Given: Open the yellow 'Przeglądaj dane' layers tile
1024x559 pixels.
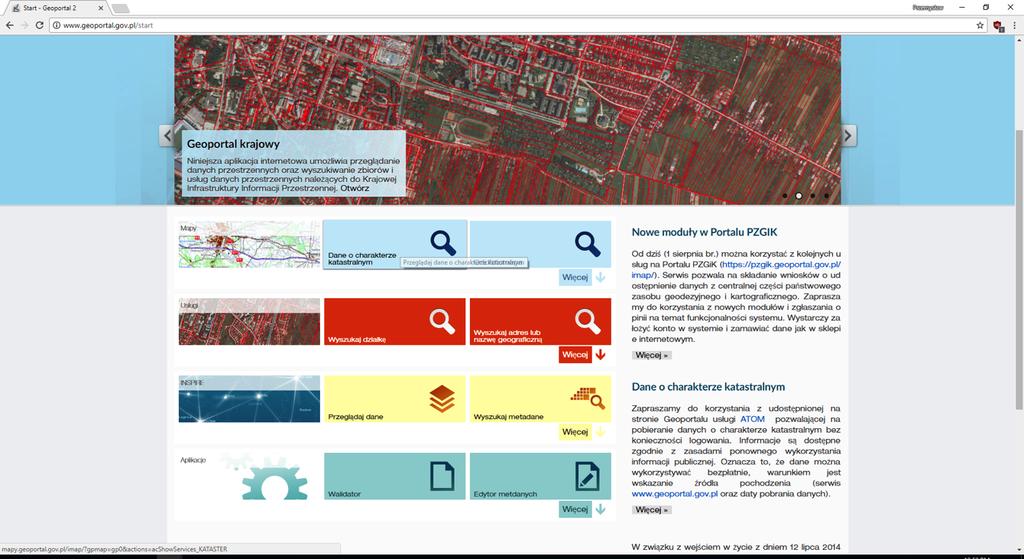Looking at the screenshot, I should [x=394, y=399].
